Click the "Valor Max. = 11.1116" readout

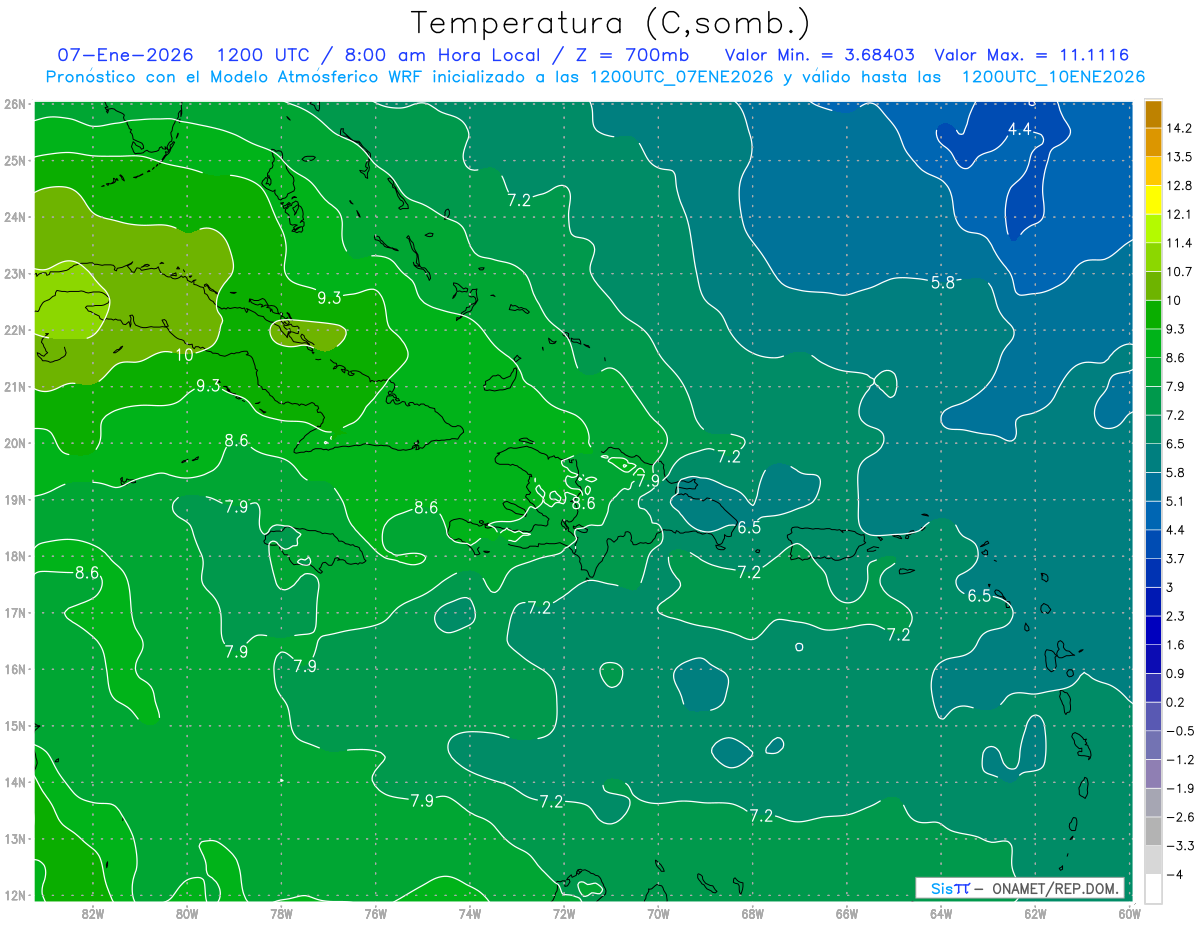click(x=1033, y=55)
